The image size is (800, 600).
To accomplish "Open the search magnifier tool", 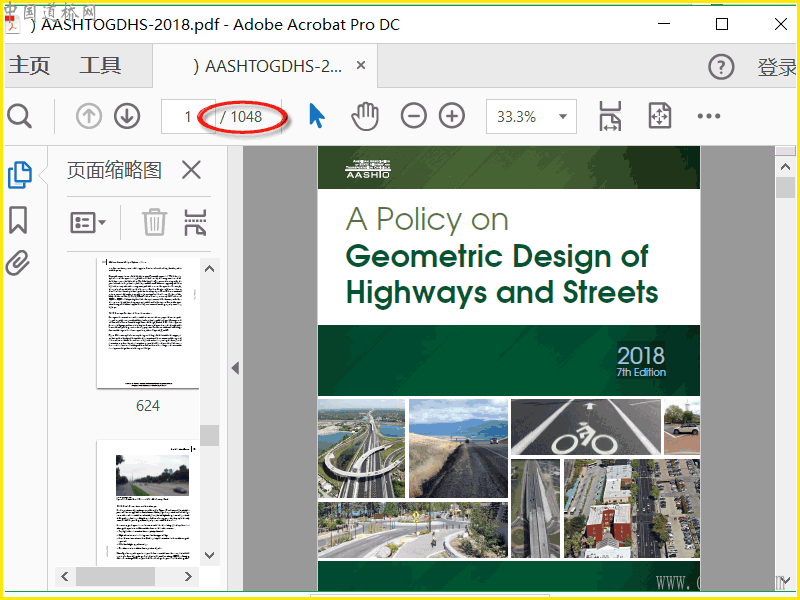I will 20,117.
